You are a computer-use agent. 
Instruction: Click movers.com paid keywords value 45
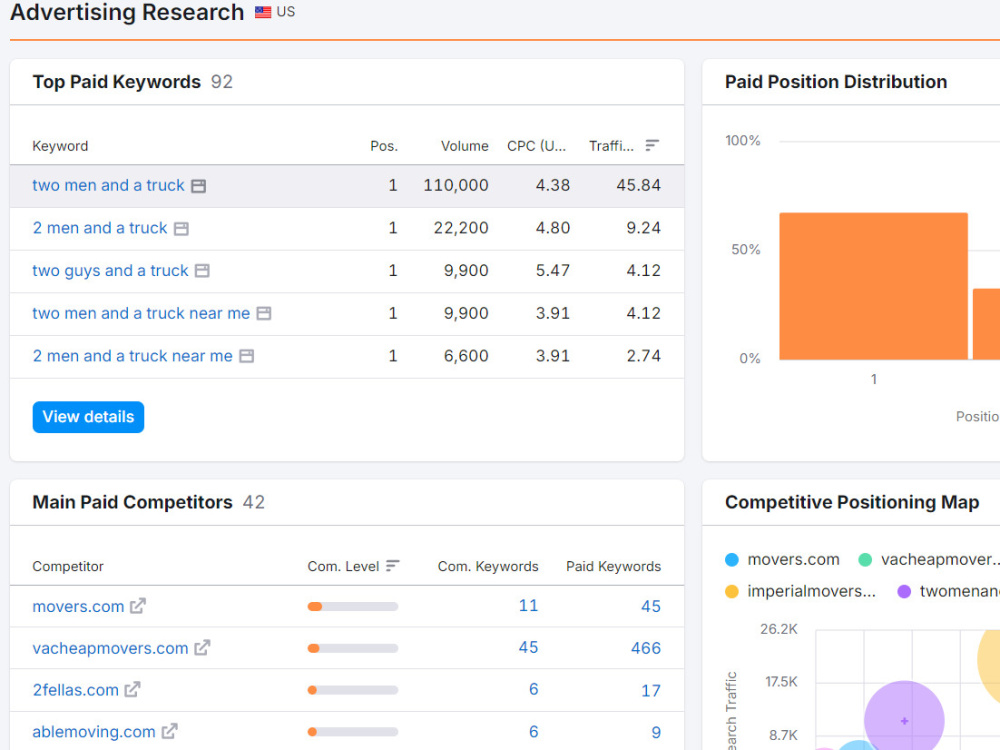pyautogui.click(x=651, y=607)
